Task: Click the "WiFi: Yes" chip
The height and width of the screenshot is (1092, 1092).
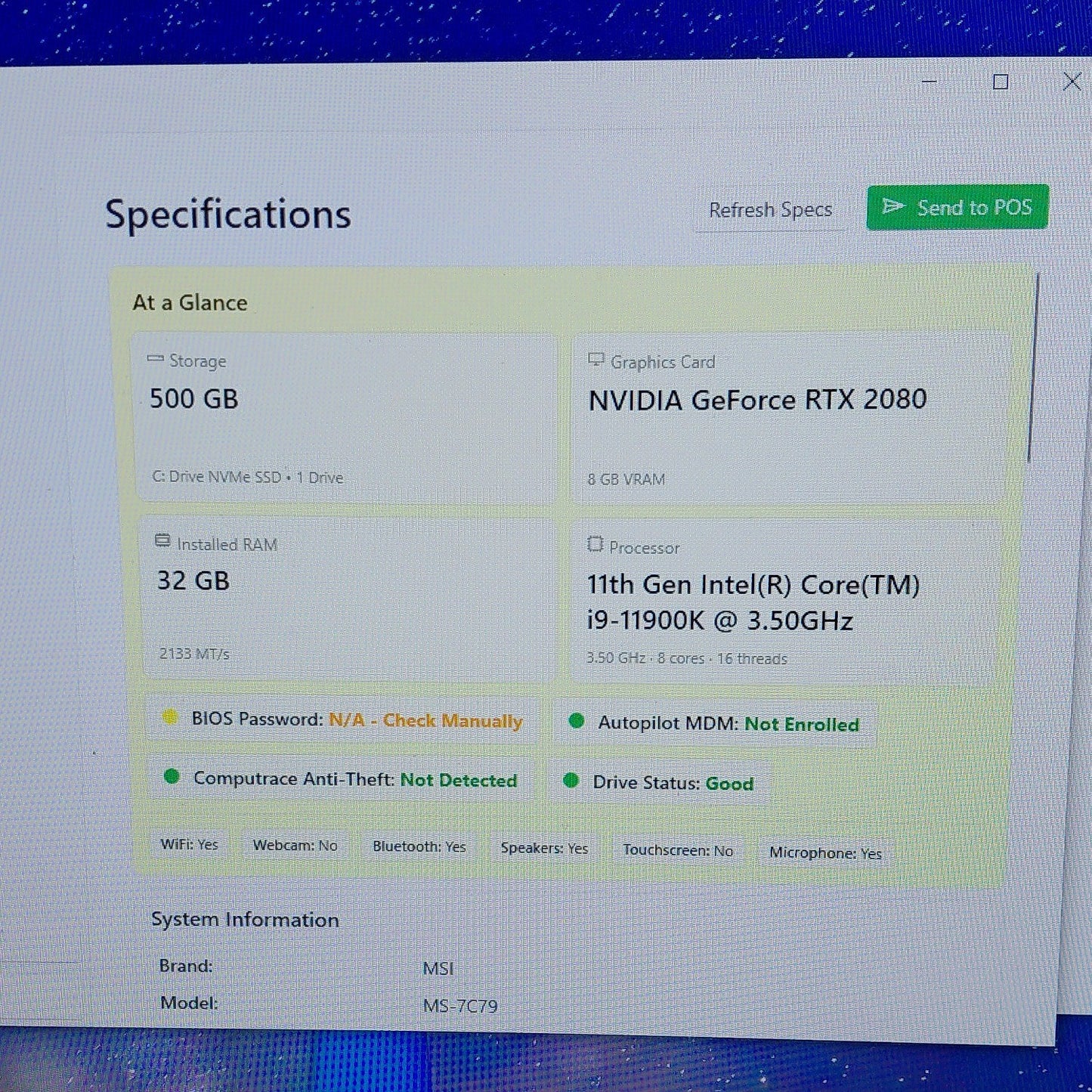Action: 189,844
